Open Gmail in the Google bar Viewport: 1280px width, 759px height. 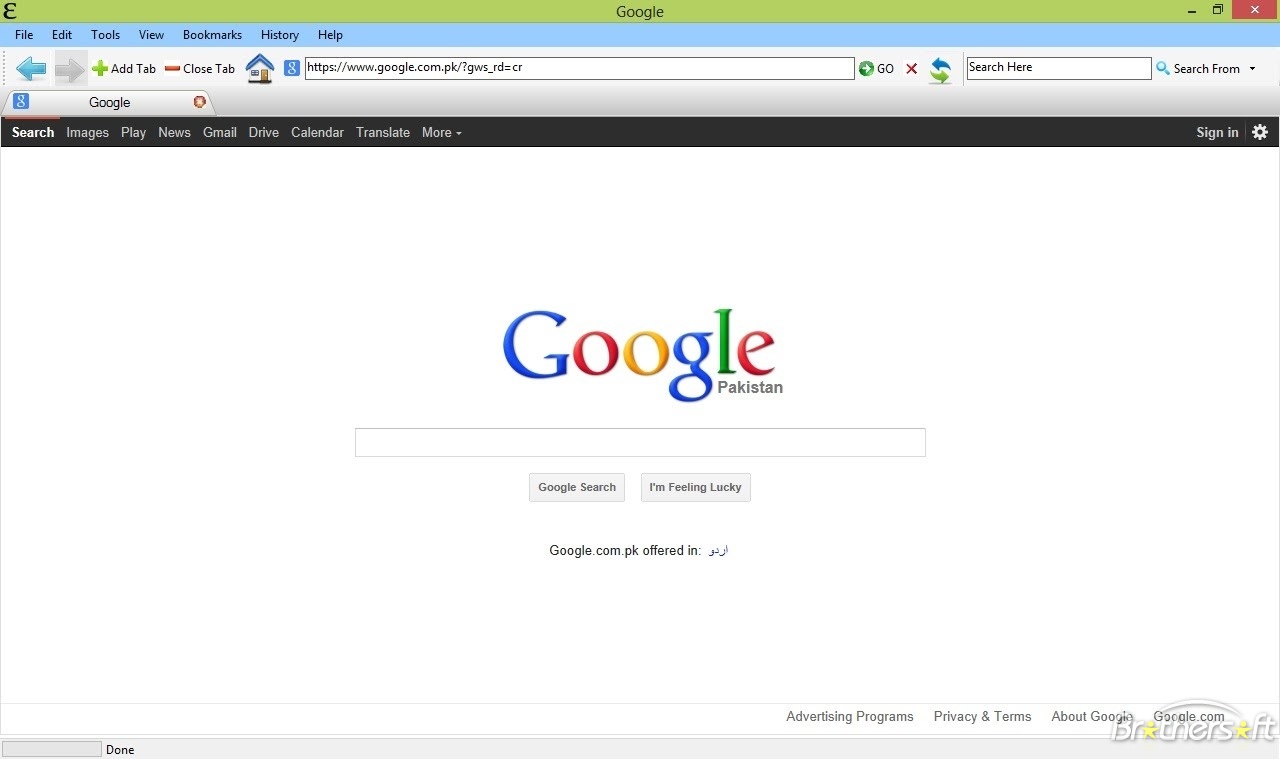coord(220,132)
